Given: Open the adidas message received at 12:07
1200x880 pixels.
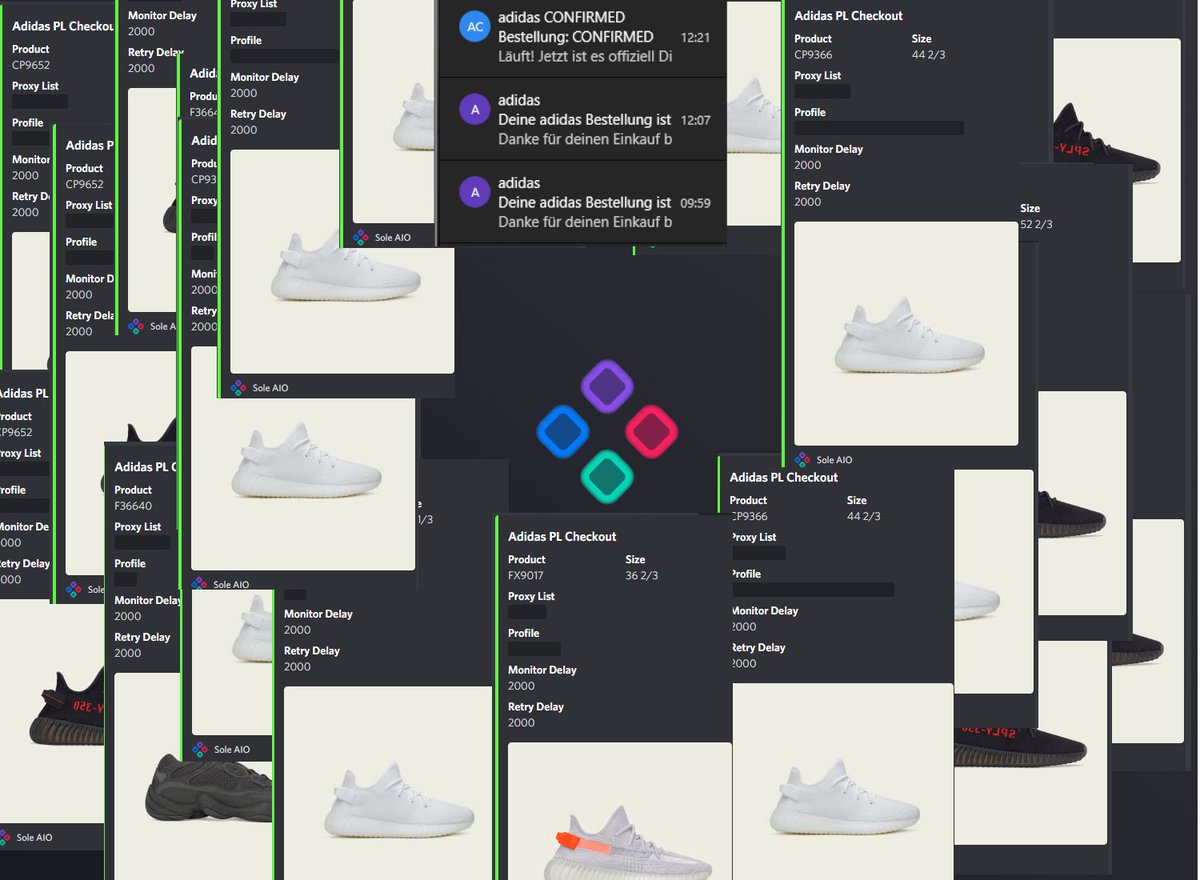Looking at the screenshot, I should [583, 119].
